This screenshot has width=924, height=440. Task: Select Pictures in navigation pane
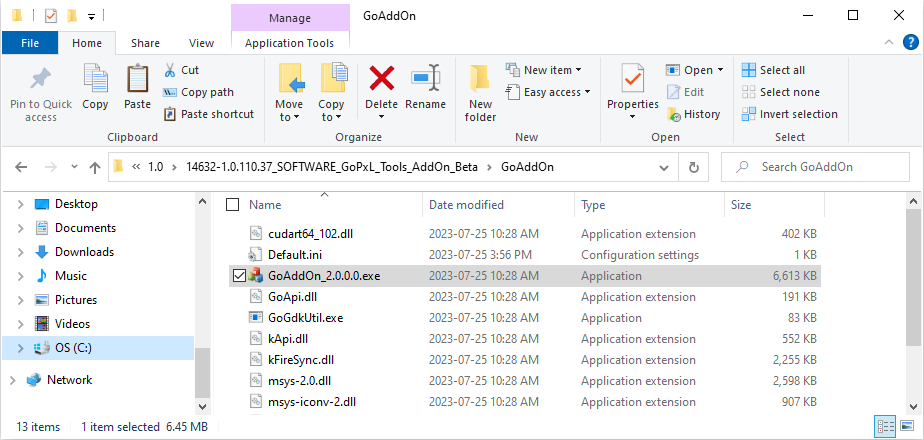click(x=75, y=300)
